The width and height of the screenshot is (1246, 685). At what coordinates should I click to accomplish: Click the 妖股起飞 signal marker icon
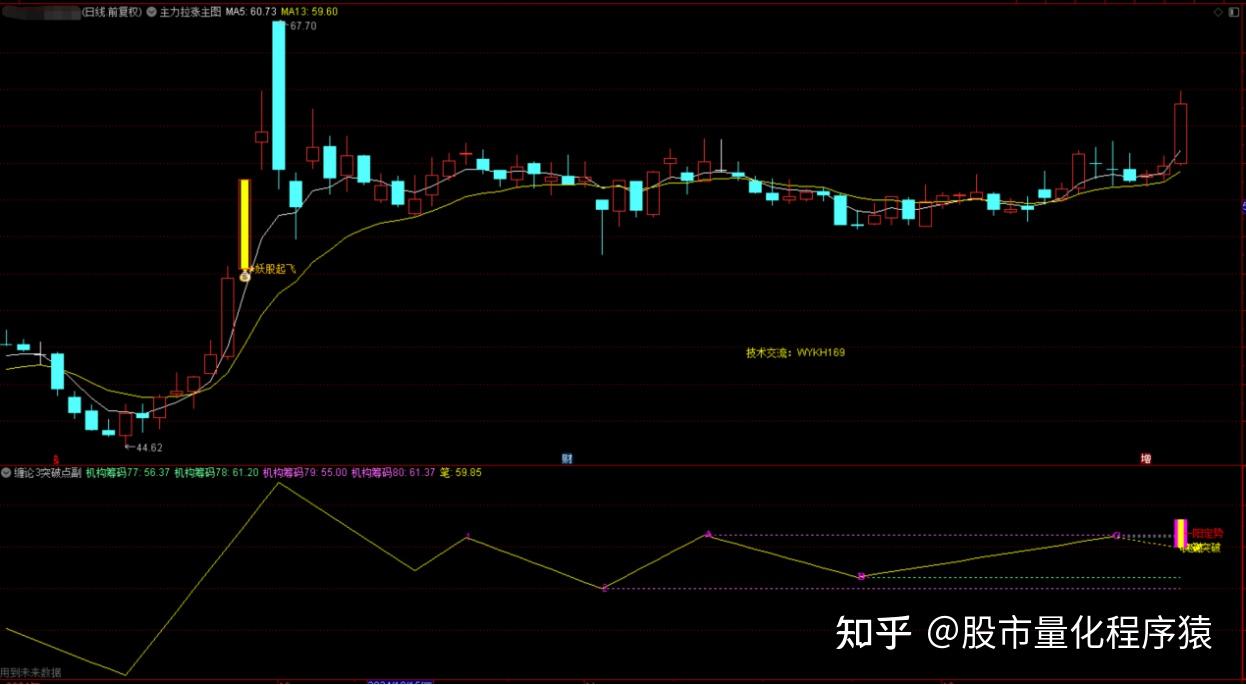[x=245, y=277]
